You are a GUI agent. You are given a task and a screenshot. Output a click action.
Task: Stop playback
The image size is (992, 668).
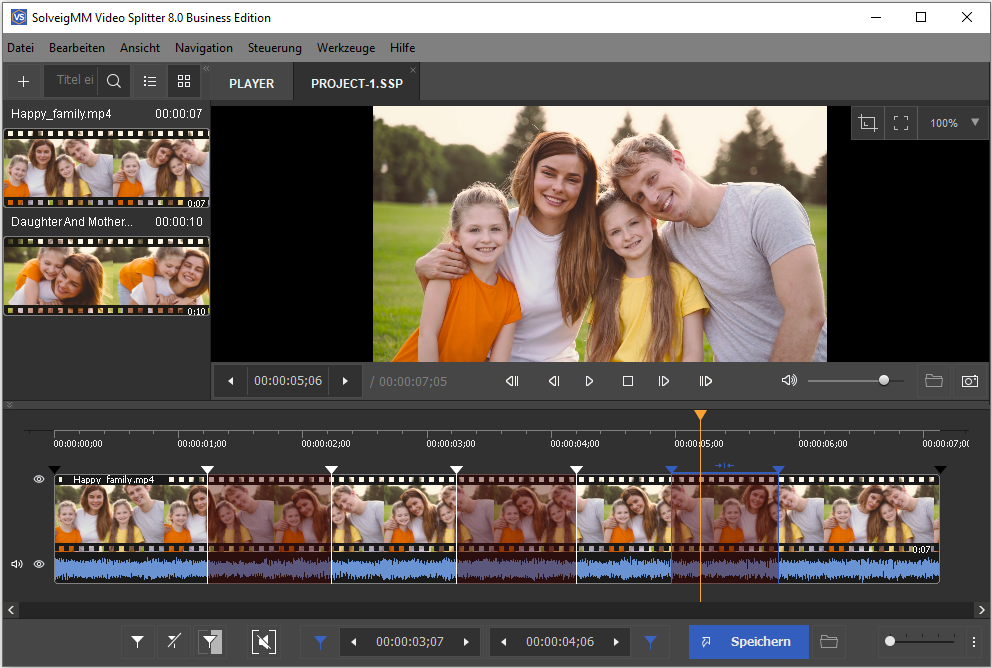point(628,381)
